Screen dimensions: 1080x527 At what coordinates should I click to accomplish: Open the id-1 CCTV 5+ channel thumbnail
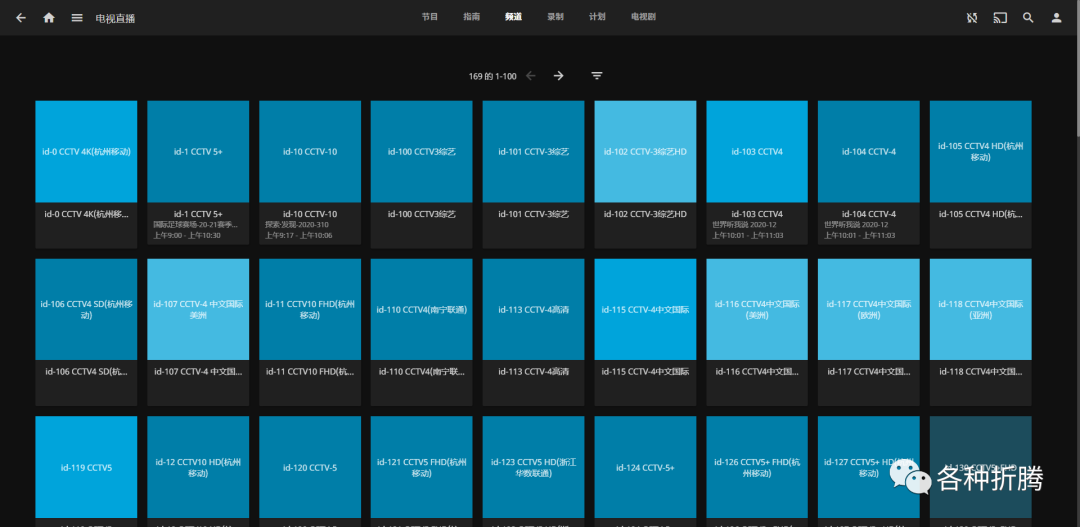[198, 152]
